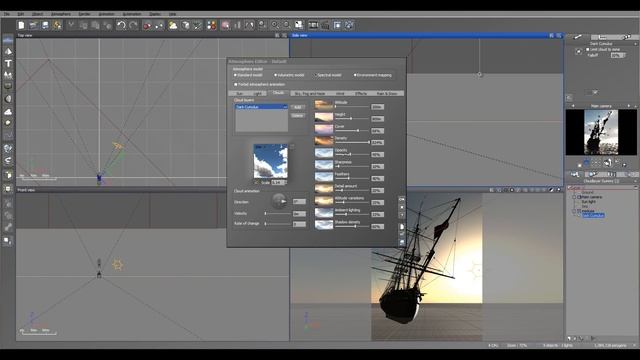Open the Render menu
The image size is (640, 360).
tap(84, 14)
